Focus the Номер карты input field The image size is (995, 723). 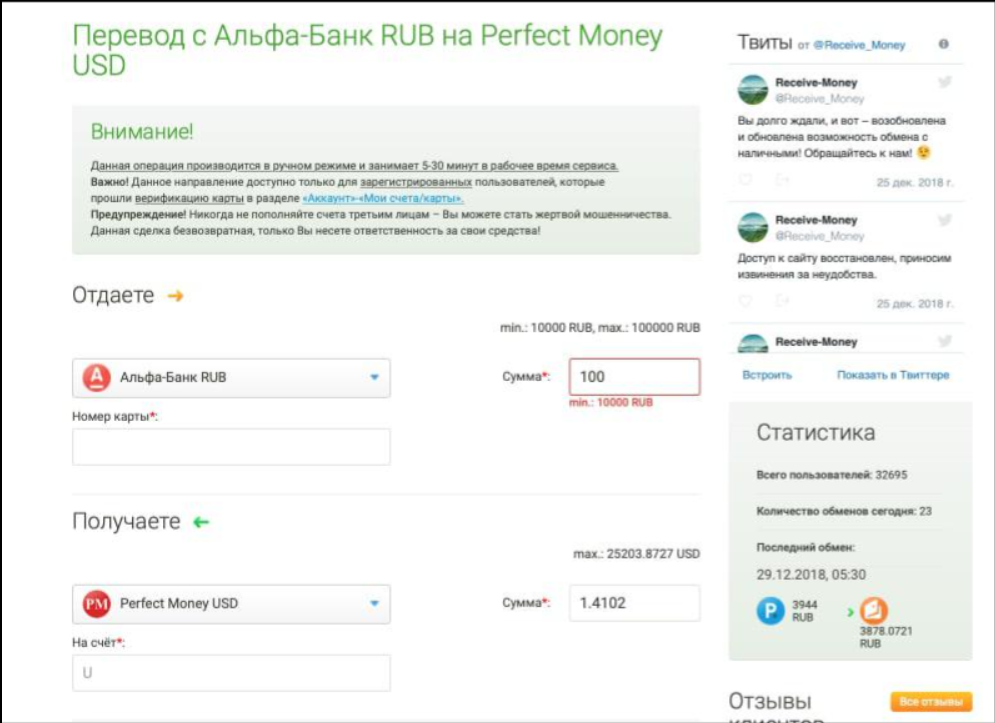231,447
